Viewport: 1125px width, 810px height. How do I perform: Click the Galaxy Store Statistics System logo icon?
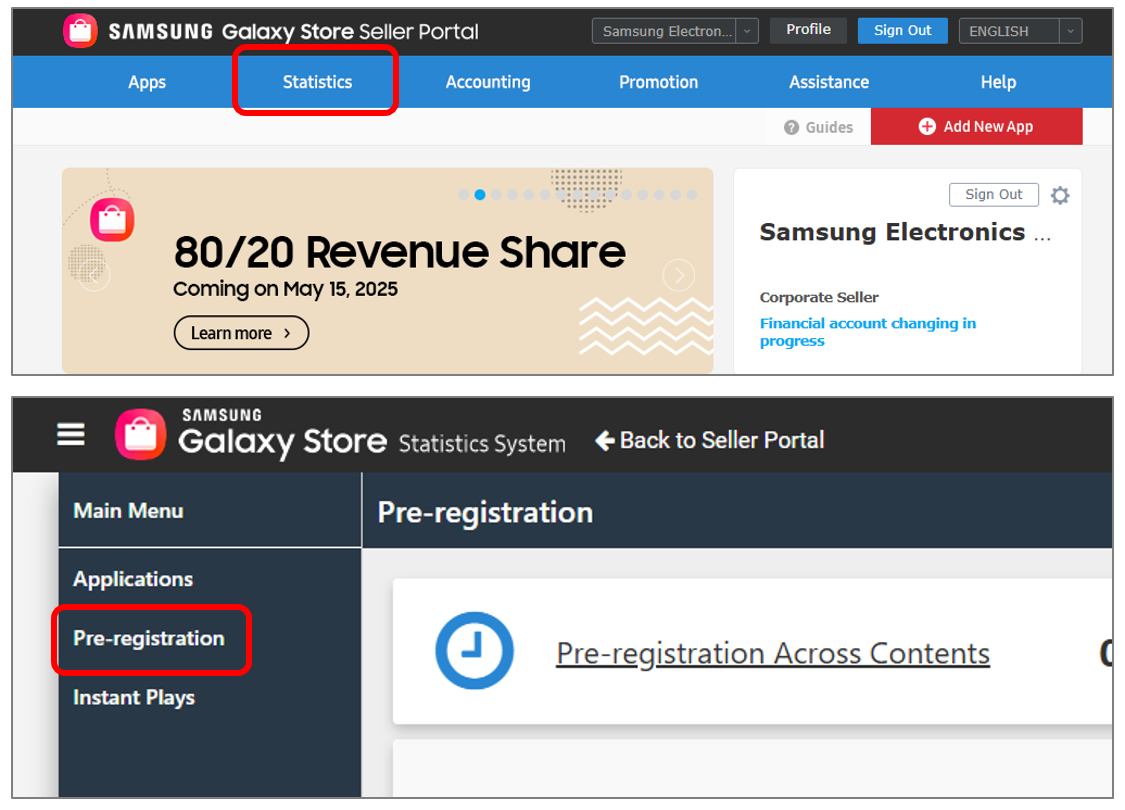[141, 434]
